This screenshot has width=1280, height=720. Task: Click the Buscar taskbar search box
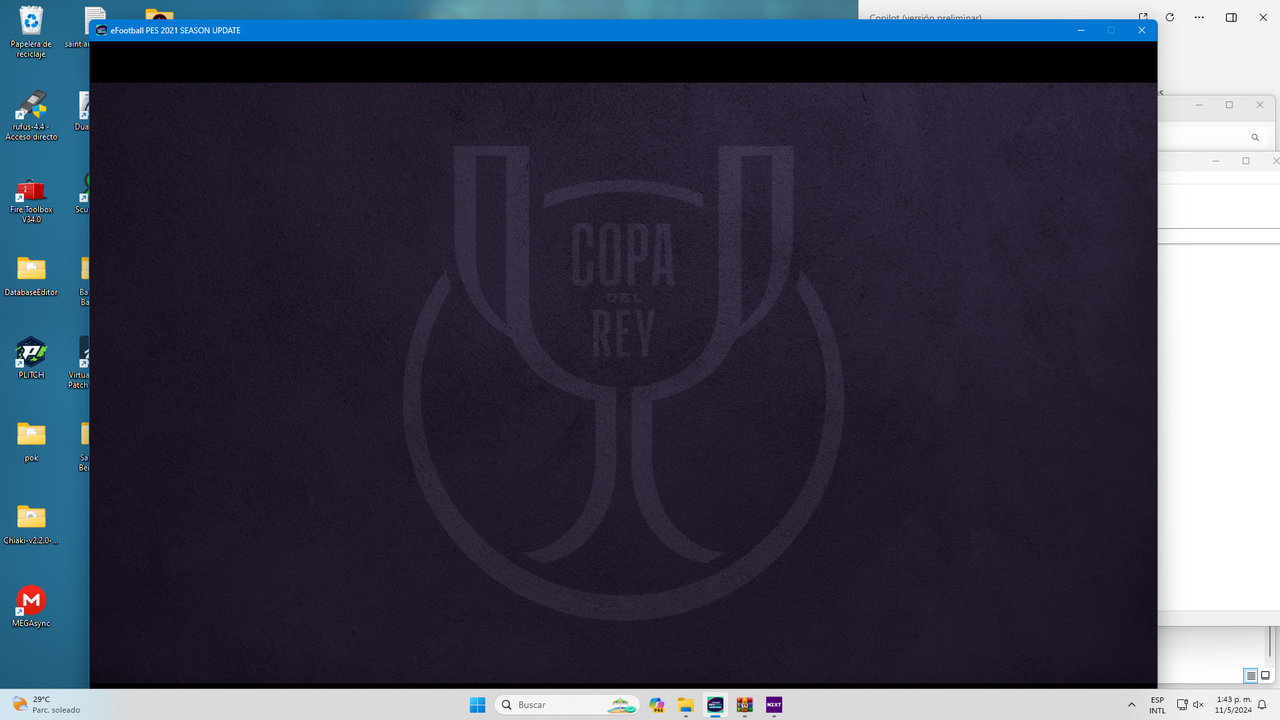tap(567, 705)
